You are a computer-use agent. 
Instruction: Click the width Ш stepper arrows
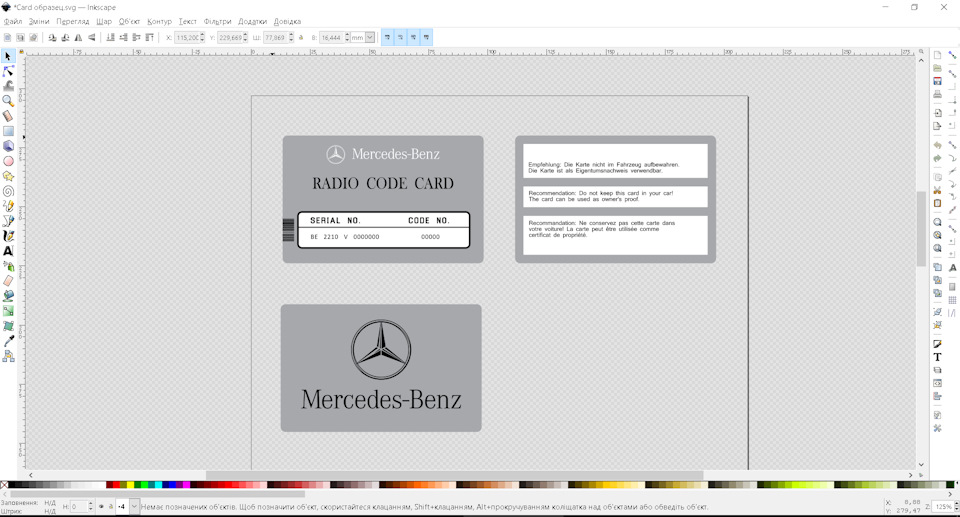point(291,37)
